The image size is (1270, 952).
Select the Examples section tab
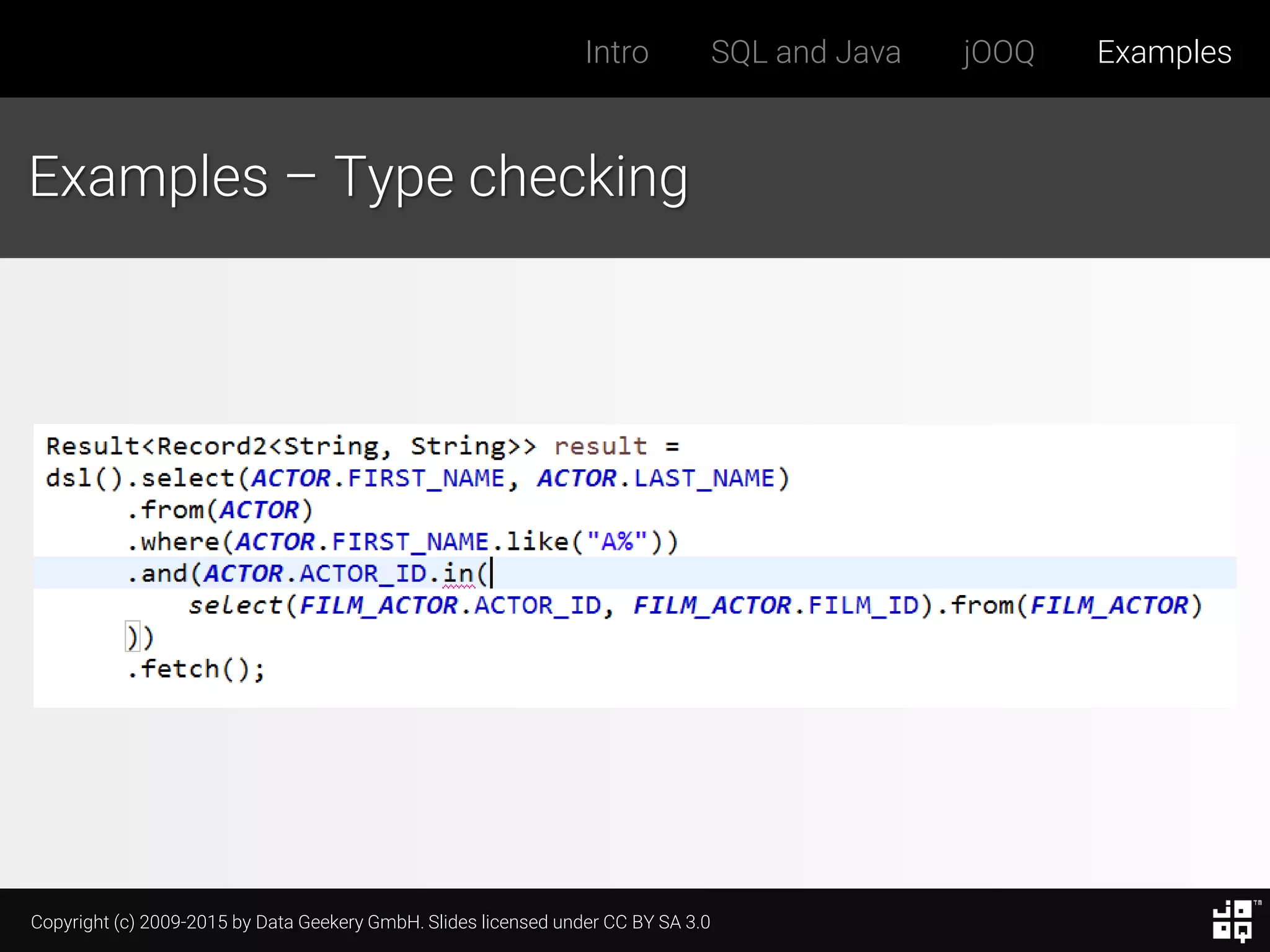pyautogui.click(x=1164, y=52)
